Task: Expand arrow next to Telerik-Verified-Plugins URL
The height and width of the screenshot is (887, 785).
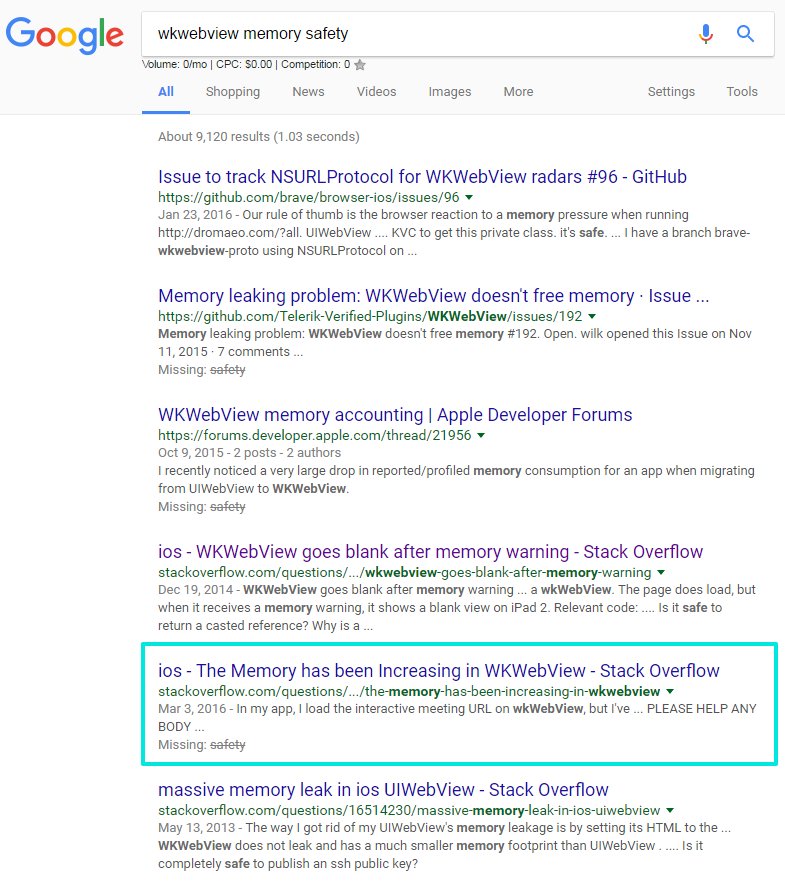Action: coord(592,316)
